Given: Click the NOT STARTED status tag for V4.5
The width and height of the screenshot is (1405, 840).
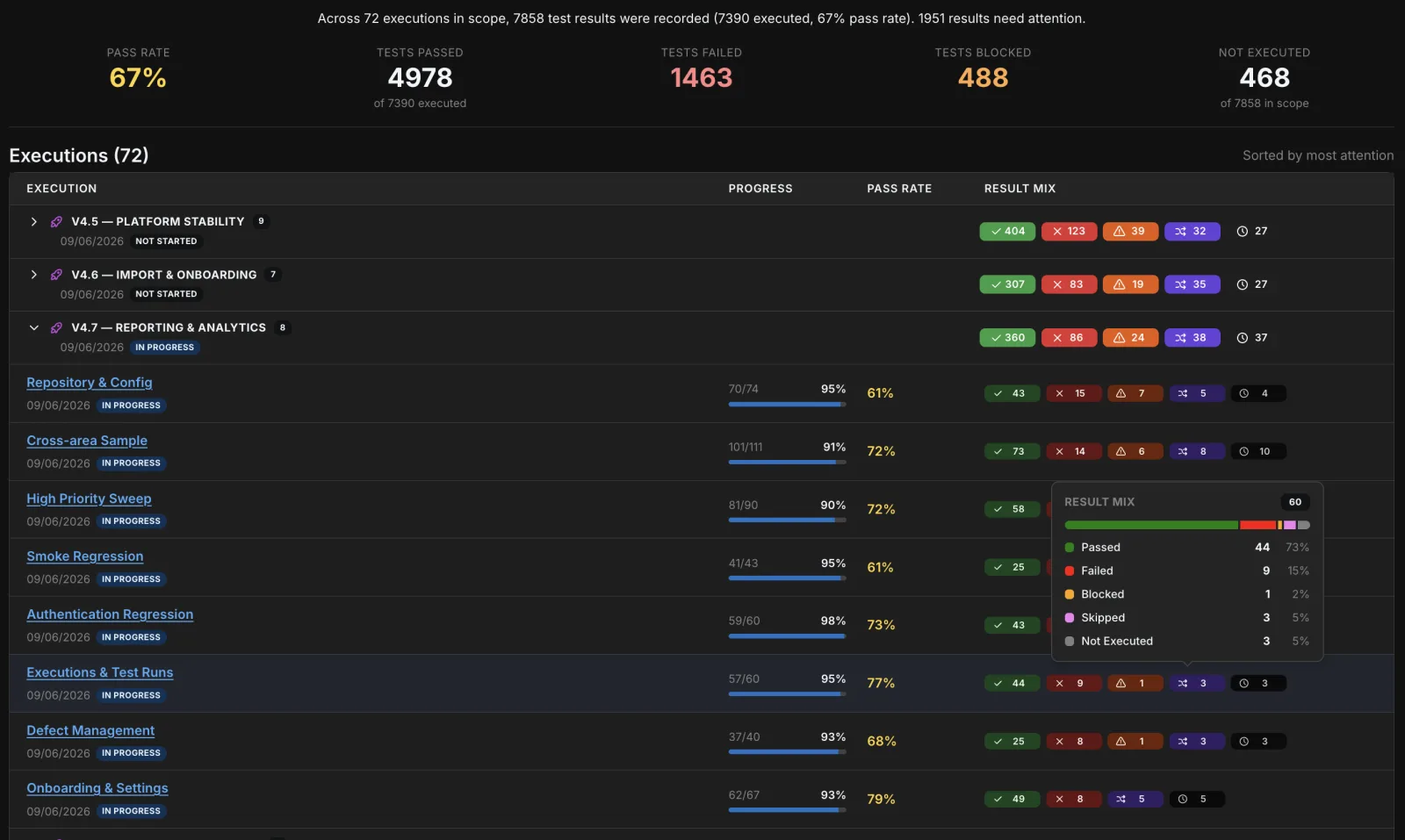Looking at the screenshot, I should [x=166, y=241].
